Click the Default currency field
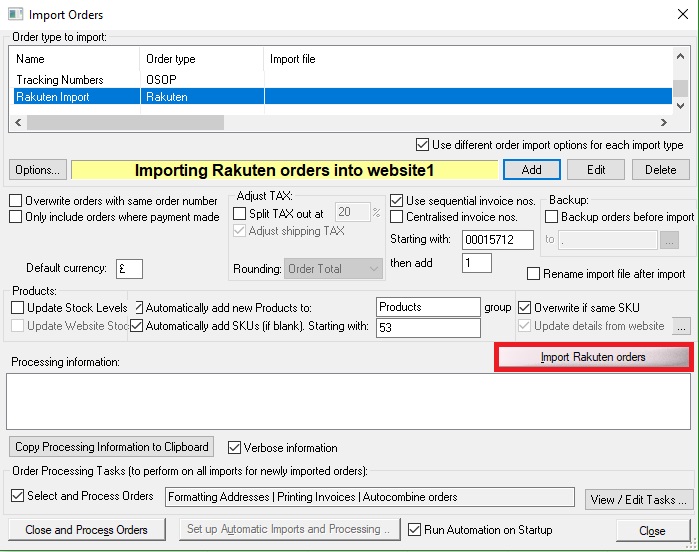 coord(129,269)
